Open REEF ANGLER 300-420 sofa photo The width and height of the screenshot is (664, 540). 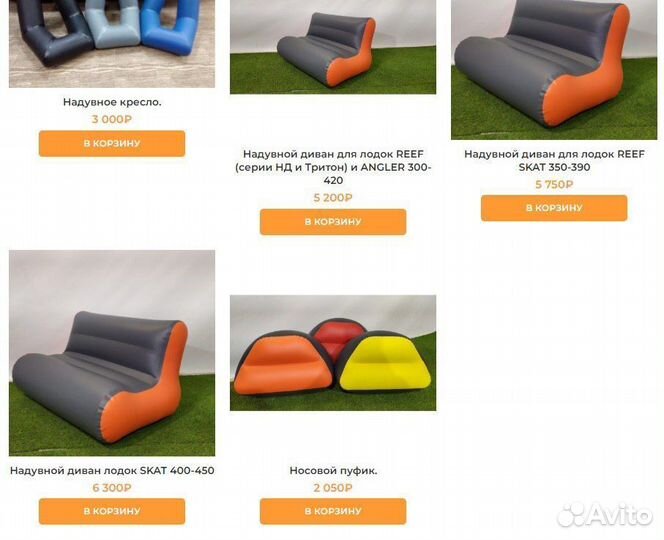click(x=333, y=47)
